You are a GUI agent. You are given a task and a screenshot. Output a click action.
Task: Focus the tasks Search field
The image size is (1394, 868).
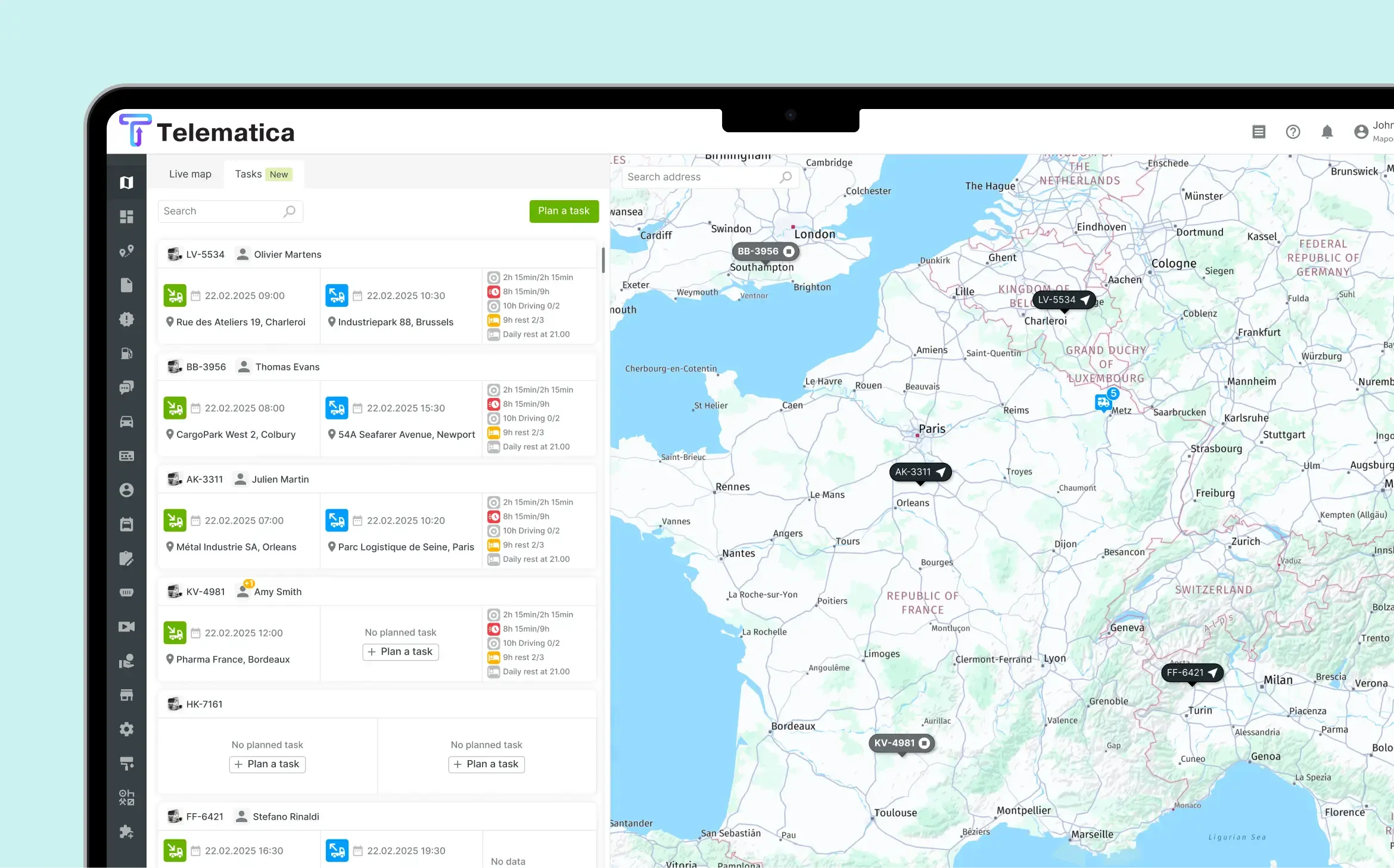click(x=230, y=211)
